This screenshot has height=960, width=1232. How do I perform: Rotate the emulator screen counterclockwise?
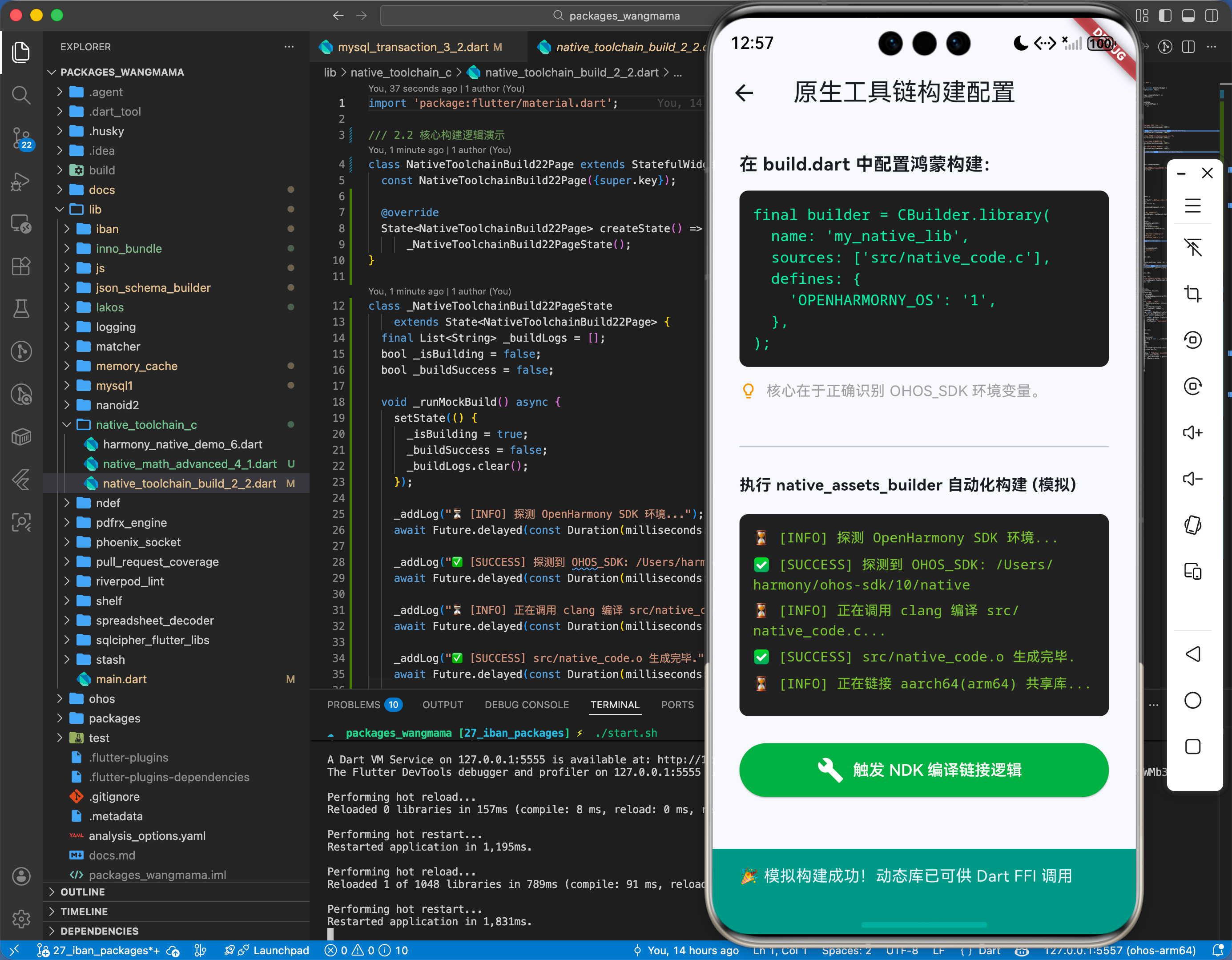[1193, 340]
